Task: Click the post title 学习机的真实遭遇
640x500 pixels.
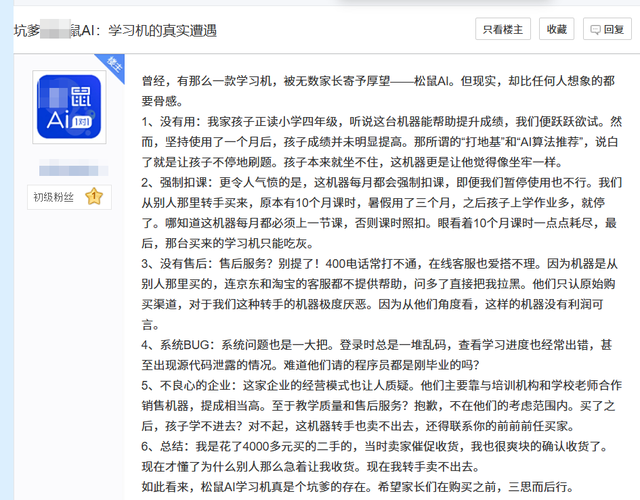Action: coord(162,31)
